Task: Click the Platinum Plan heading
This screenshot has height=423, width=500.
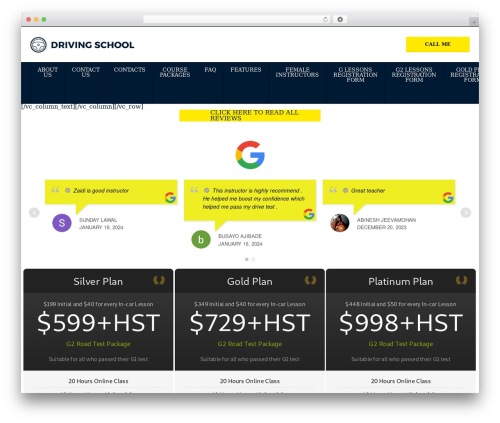Action: coord(401,282)
